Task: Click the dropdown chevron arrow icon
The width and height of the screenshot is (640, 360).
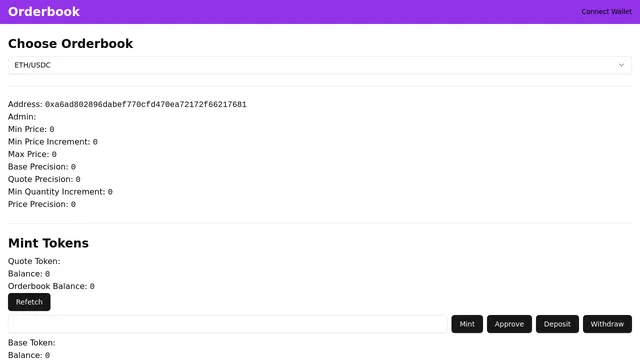Action: click(621, 65)
